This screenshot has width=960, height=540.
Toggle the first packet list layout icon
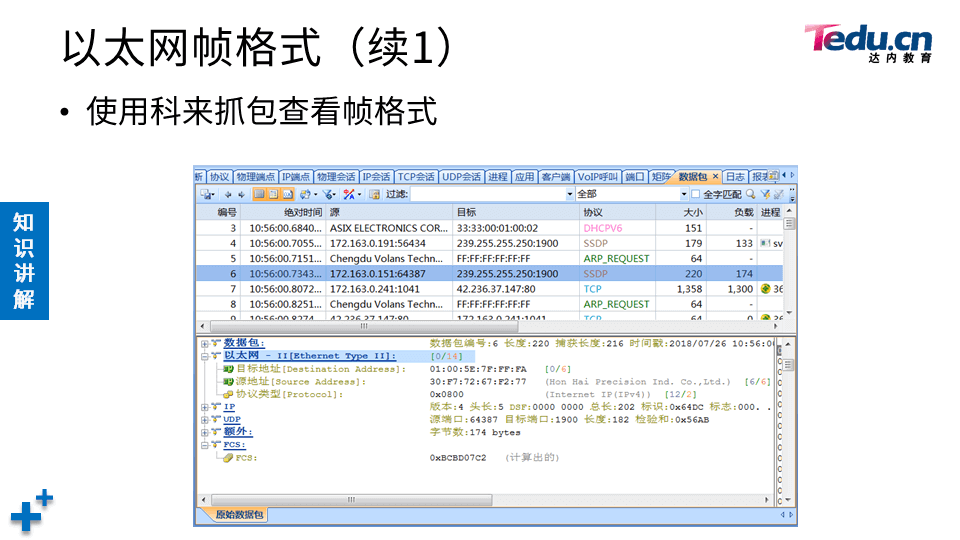(x=259, y=194)
